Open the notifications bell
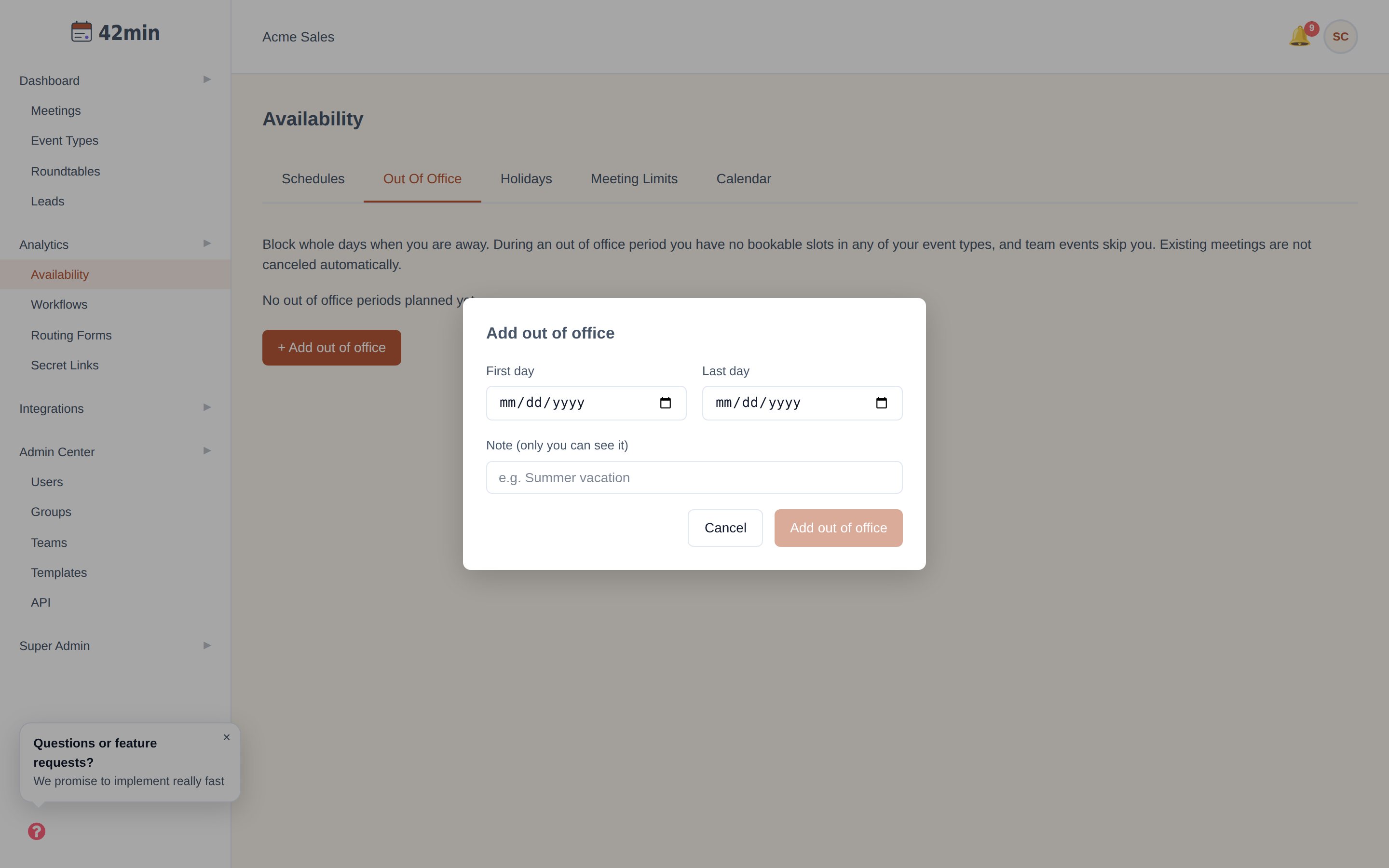 coord(1299,37)
